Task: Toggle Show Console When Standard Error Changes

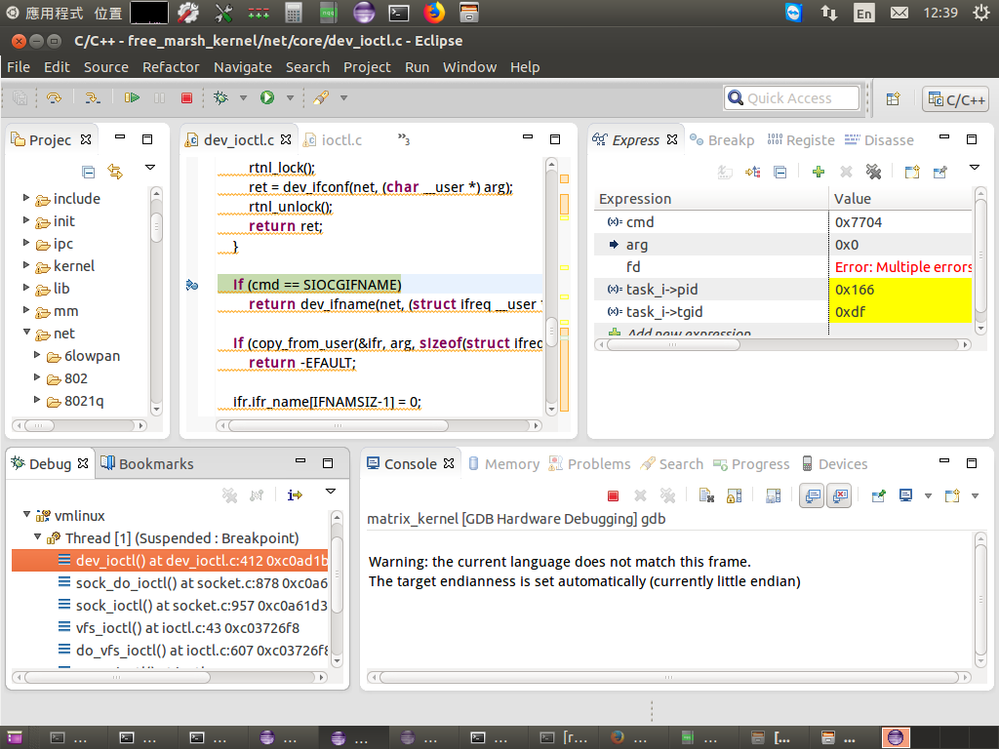Action: click(840, 496)
